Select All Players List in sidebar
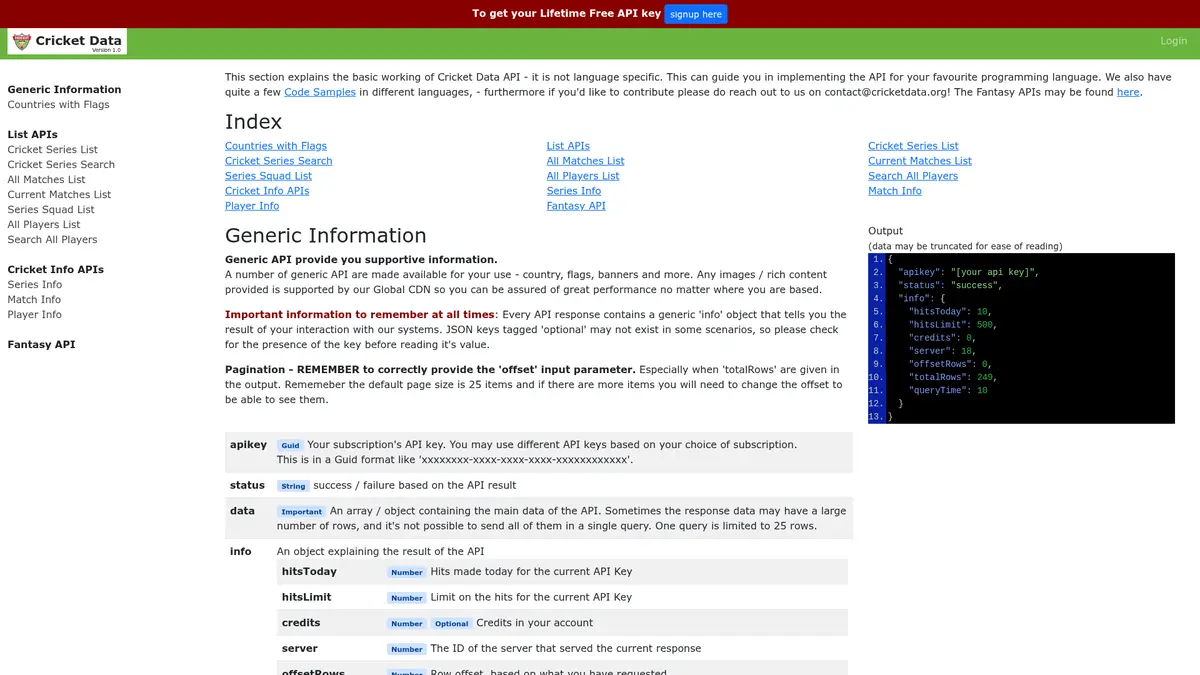The image size is (1200, 675). point(44,225)
